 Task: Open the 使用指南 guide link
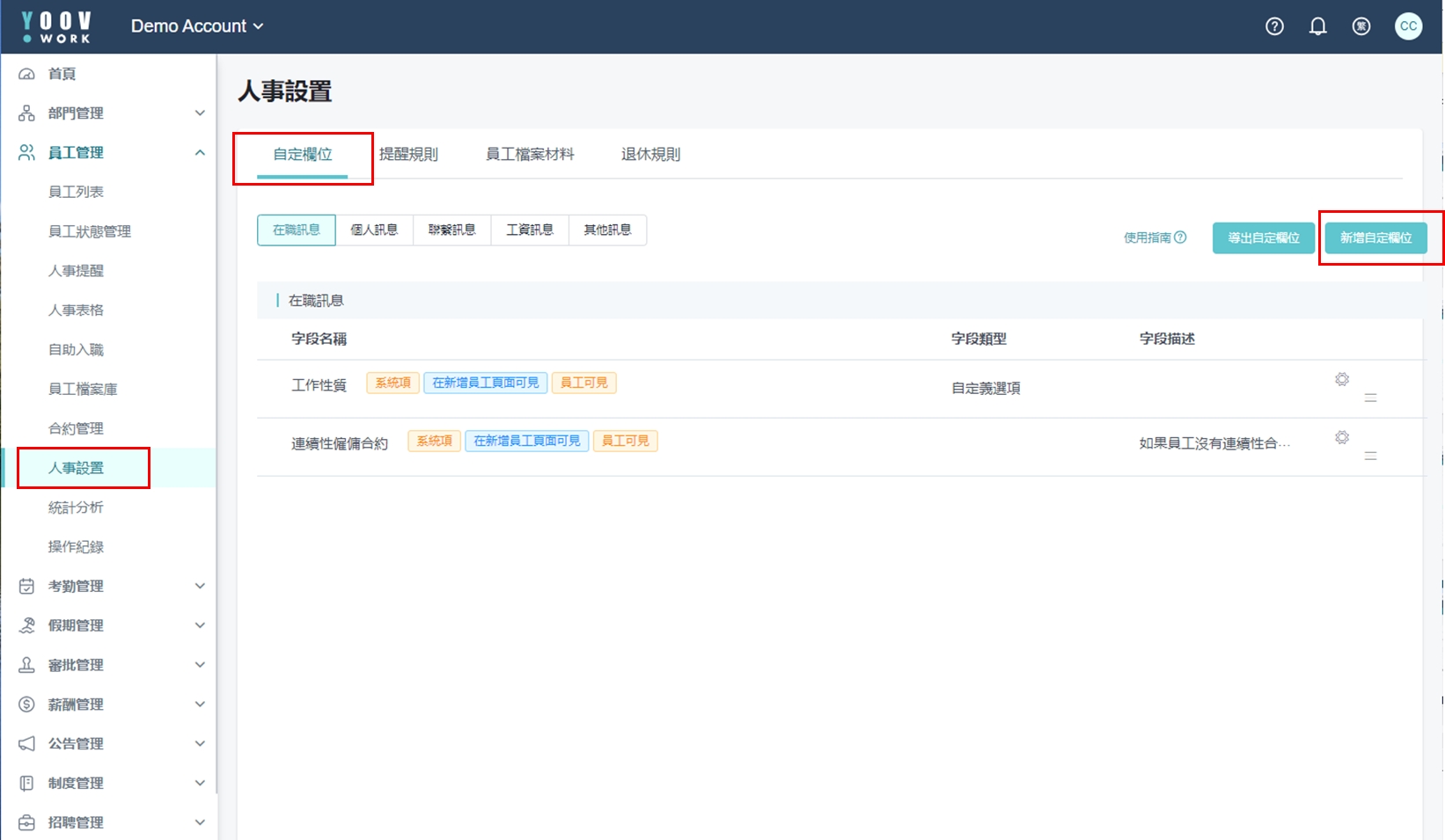(x=1155, y=237)
